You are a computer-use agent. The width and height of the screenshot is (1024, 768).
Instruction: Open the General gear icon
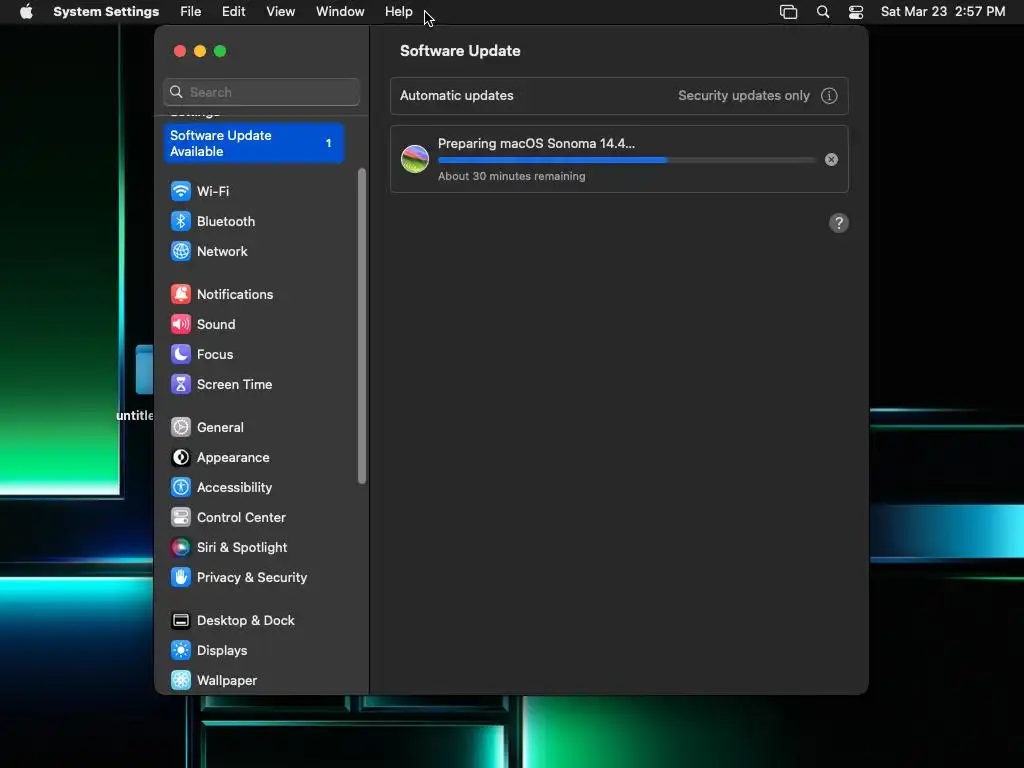pos(181,428)
